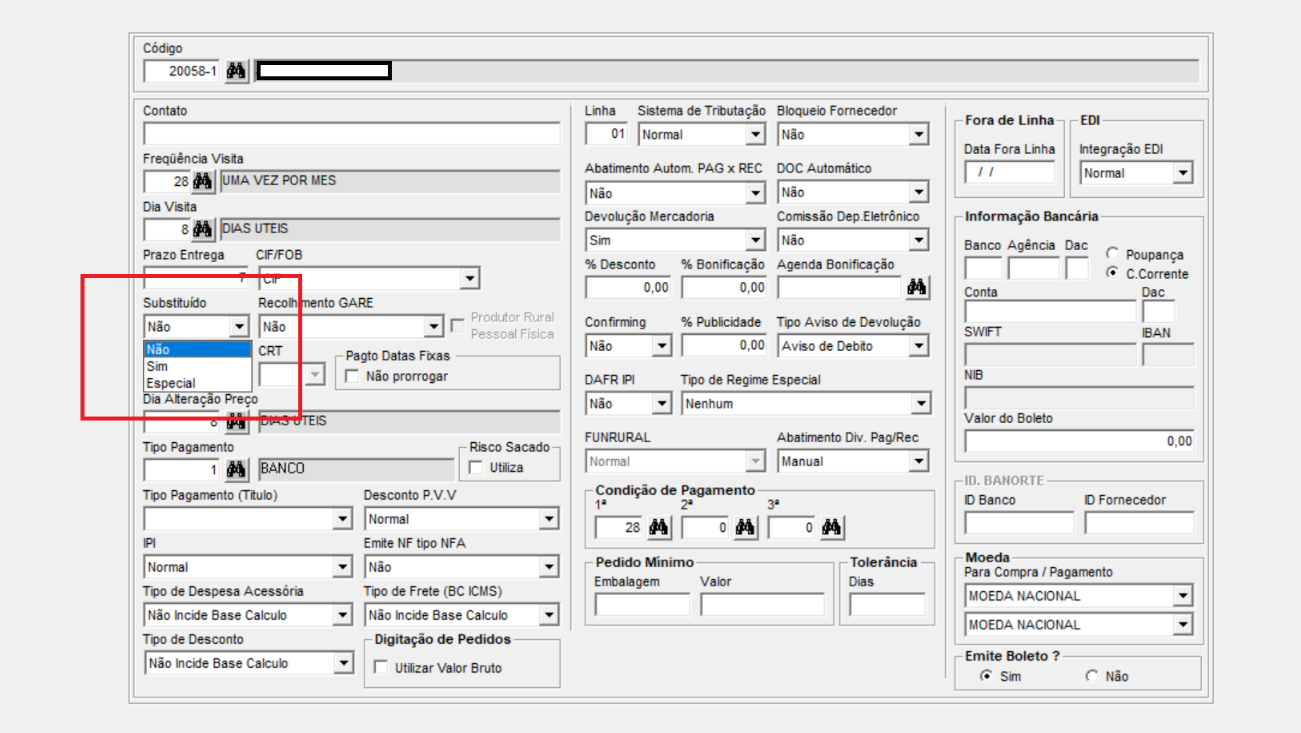Viewport: 1301px width, 733px height.
Task: Check the 'Não prorrogar' checkbox
Action: click(x=352, y=376)
